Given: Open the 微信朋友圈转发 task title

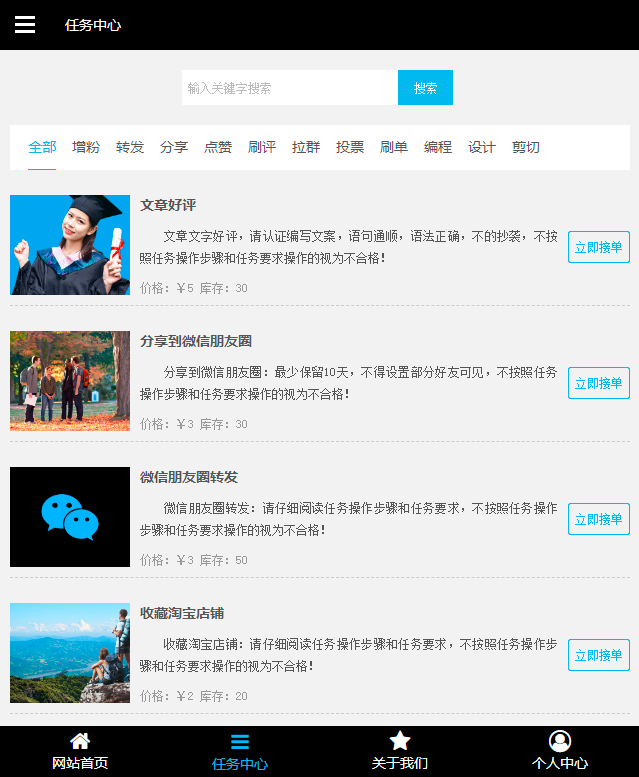Looking at the screenshot, I should [189, 477].
